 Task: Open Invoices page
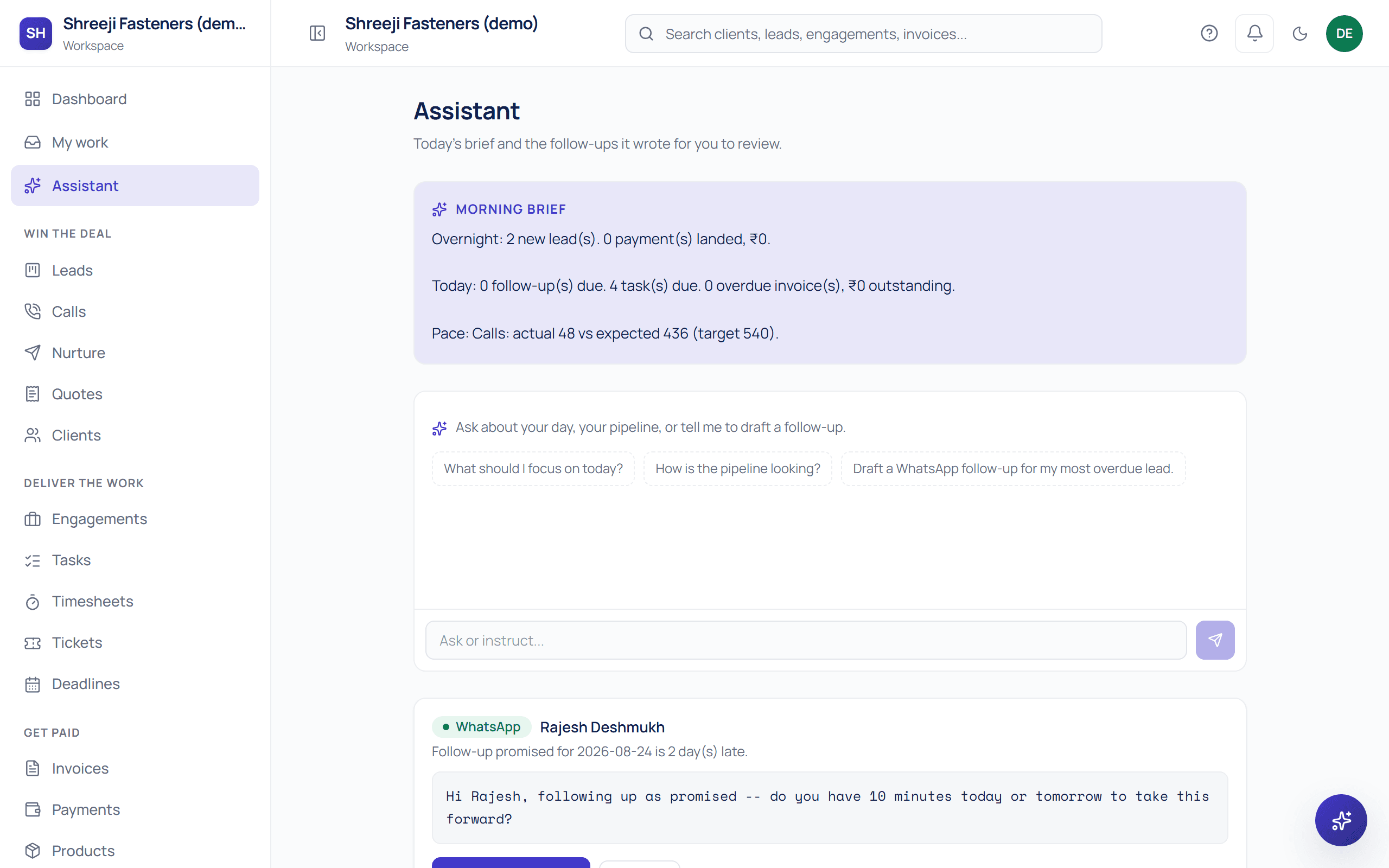tap(135, 768)
